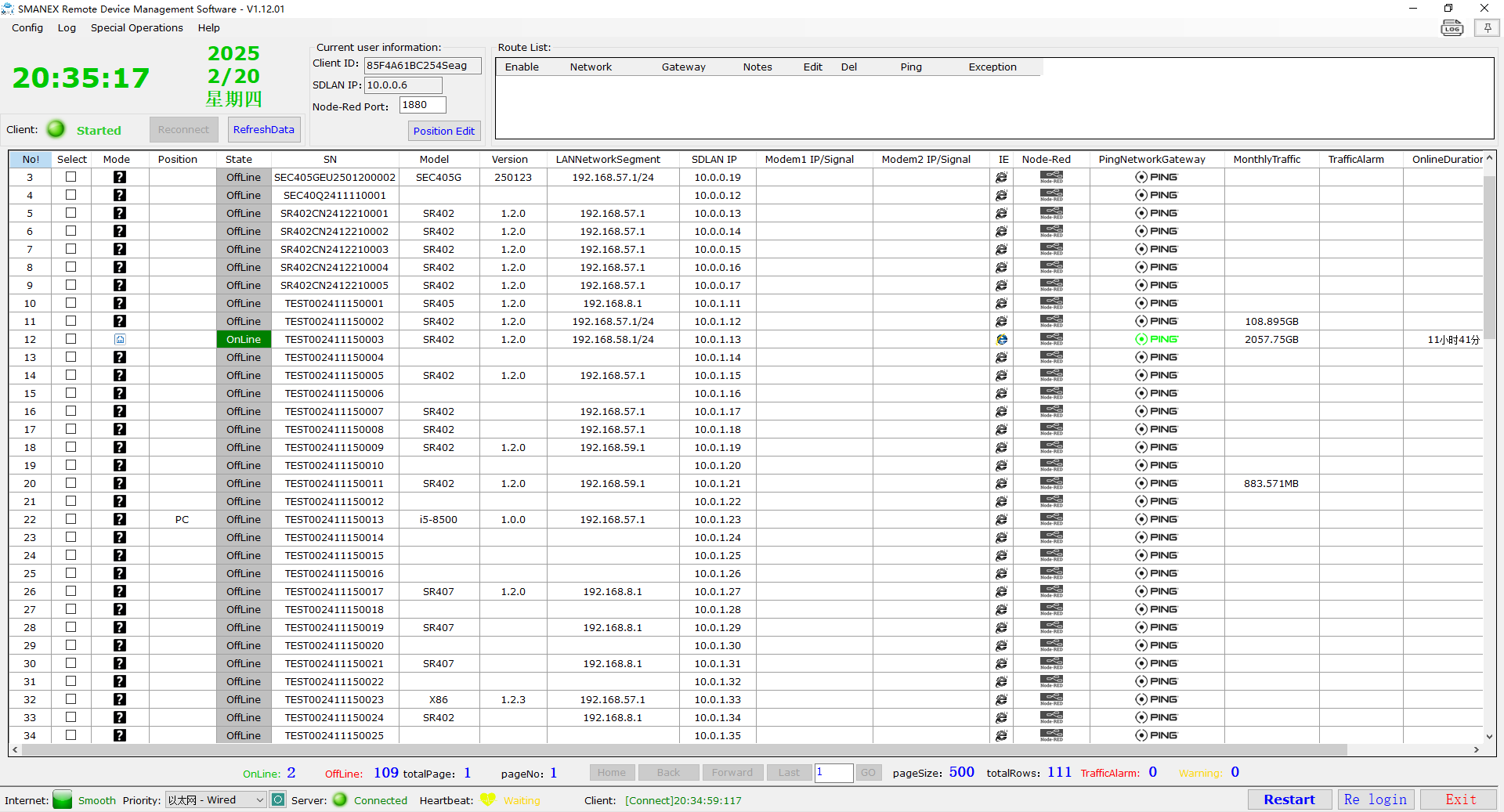
Task: Open the Config menu
Action: click(27, 27)
